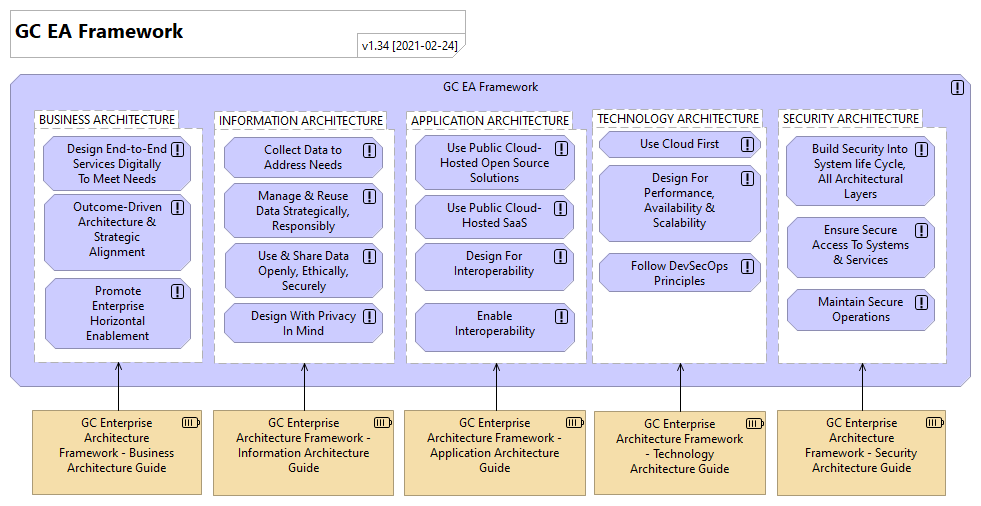
Task: Click the text 'Ensure Secure Access To Systems & Services'
Action: (860, 245)
